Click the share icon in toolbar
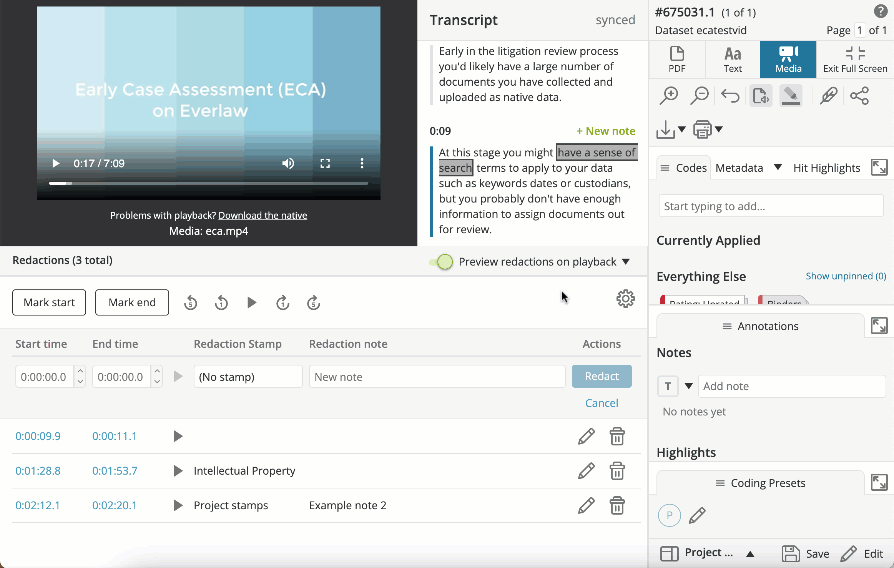Image resolution: width=894 pixels, height=568 pixels. pyautogui.click(x=859, y=96)
